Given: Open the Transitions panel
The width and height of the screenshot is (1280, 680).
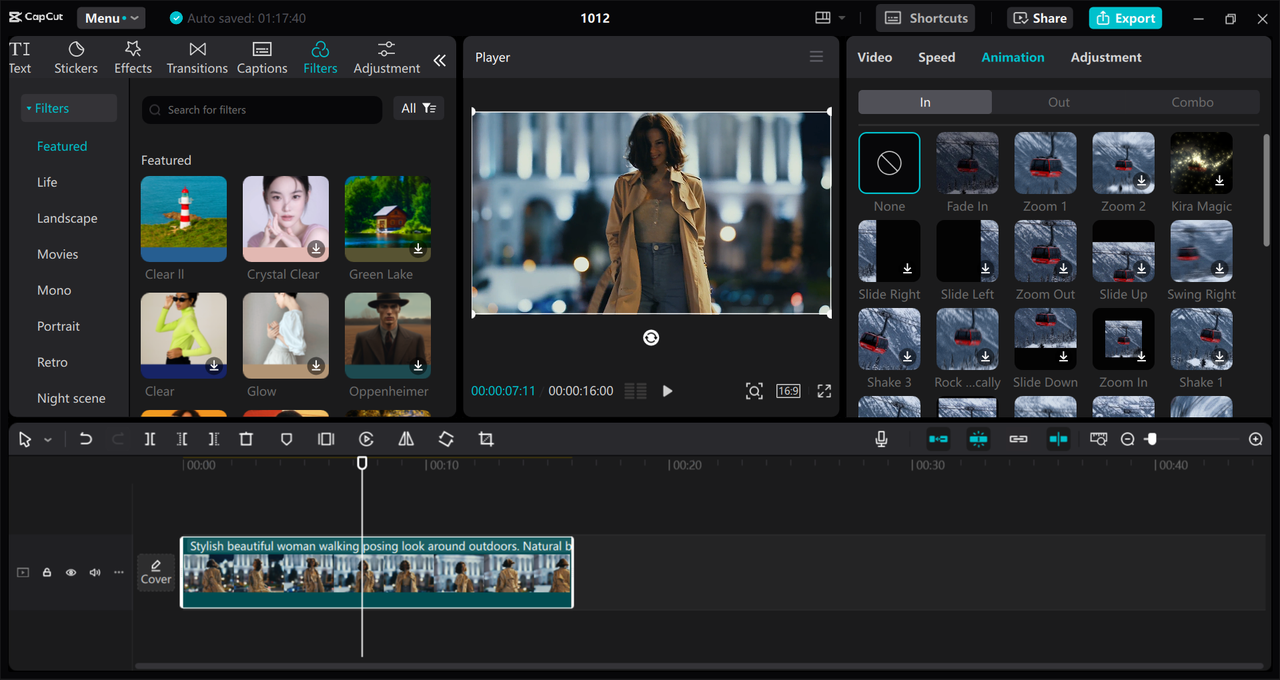Looking at the screenshot, I should tap(197, 58).
